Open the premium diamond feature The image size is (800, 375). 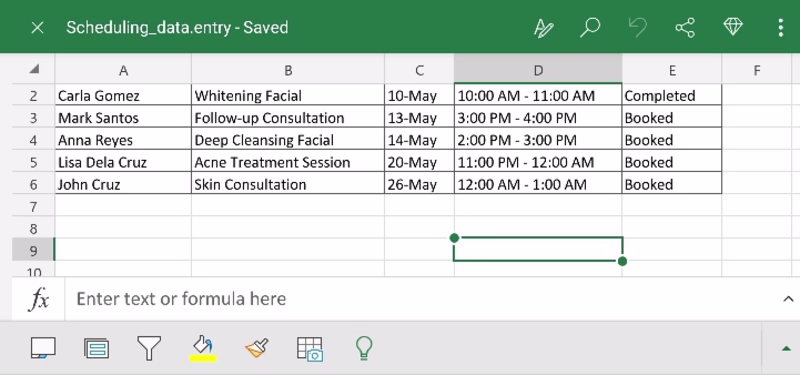pos(733,27)
